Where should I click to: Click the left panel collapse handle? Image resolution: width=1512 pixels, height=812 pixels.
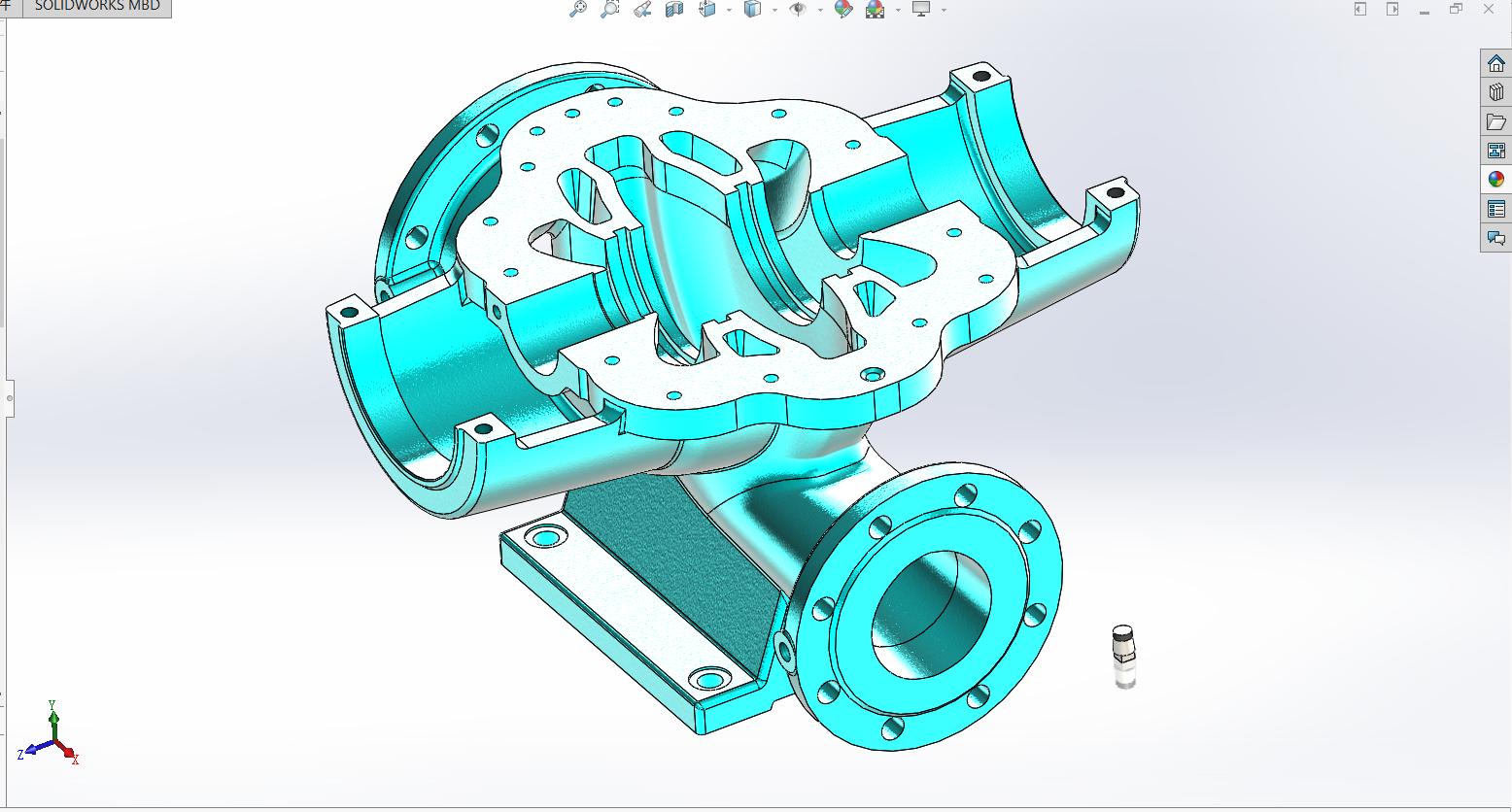coord(10,397)
